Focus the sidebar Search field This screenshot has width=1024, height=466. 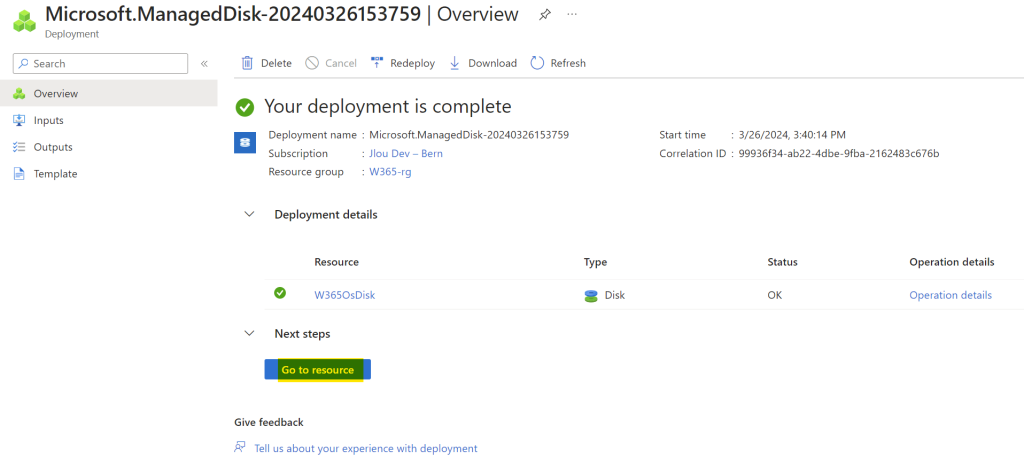click(101, 63)
